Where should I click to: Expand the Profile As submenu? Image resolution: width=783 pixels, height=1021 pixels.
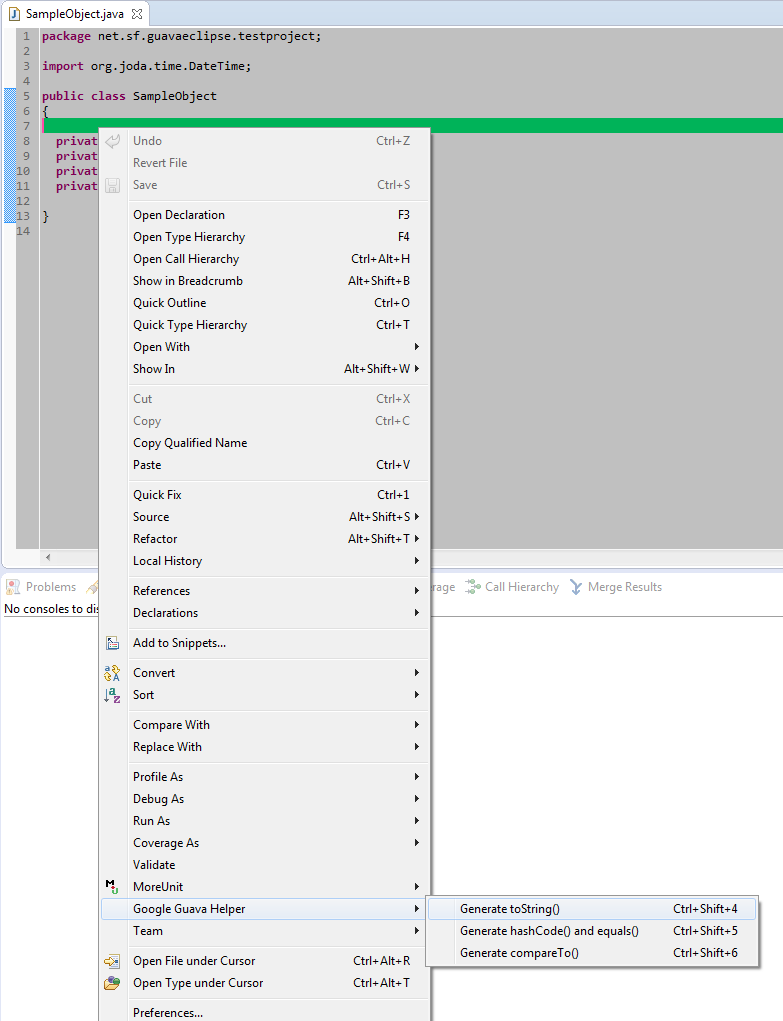click(264, 777)
